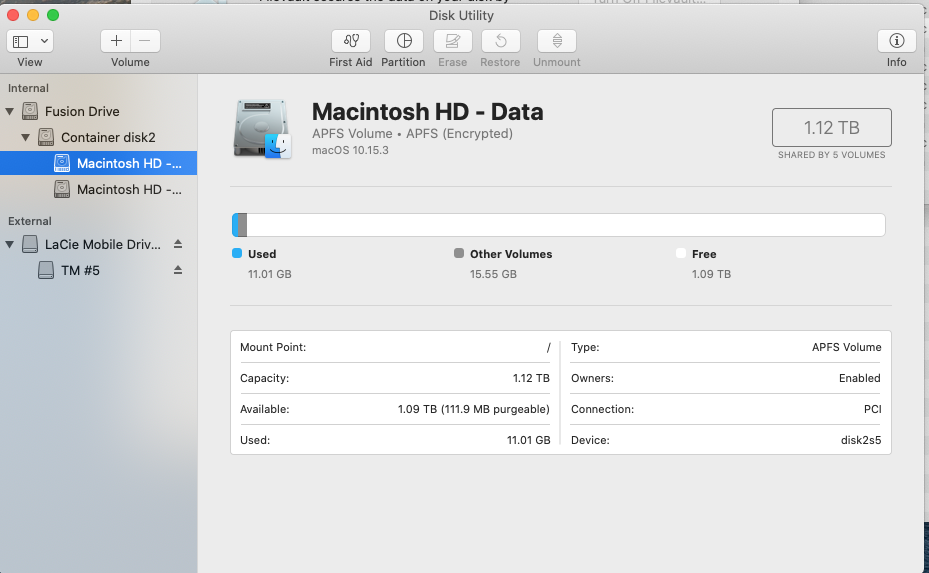Collapse the Container disk2 disclosure triangle

tap(25, 137)
